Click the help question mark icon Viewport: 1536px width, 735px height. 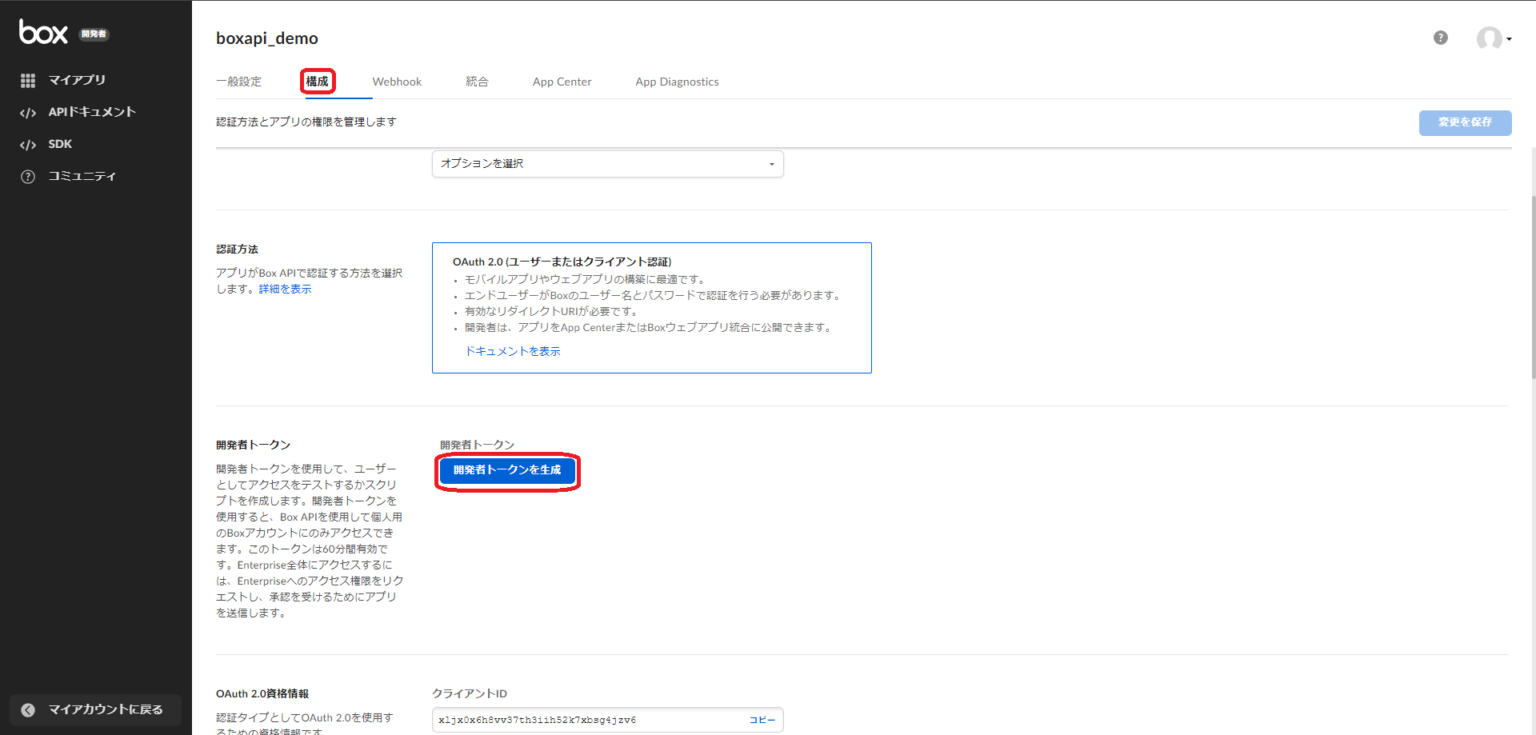[x=1440, y=36]
